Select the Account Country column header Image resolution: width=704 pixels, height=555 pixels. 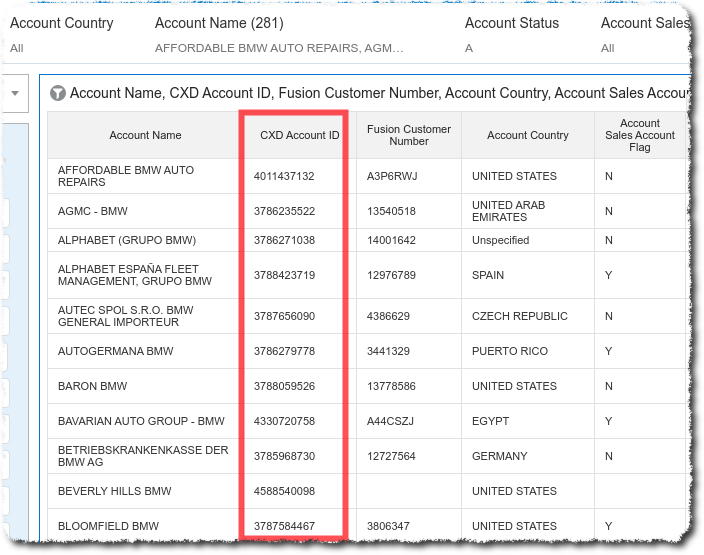[x=527, y=135]
